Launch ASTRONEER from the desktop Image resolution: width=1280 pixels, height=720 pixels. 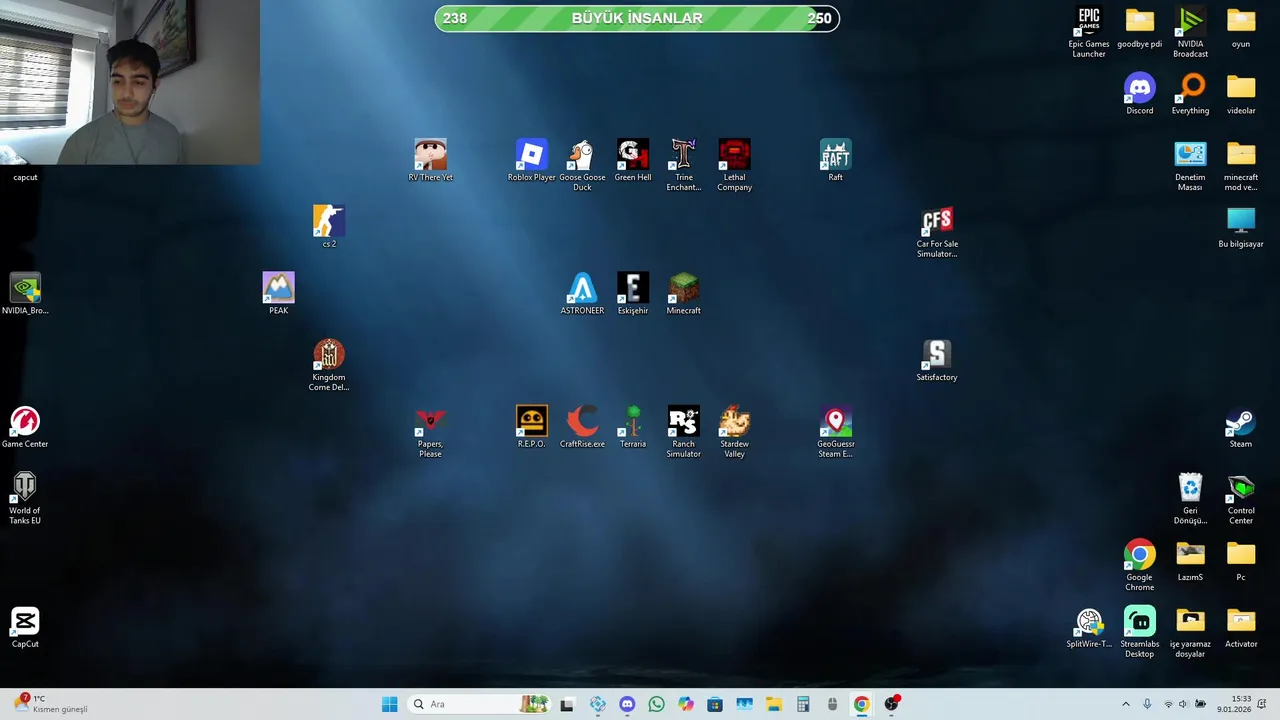coord(582,294)
